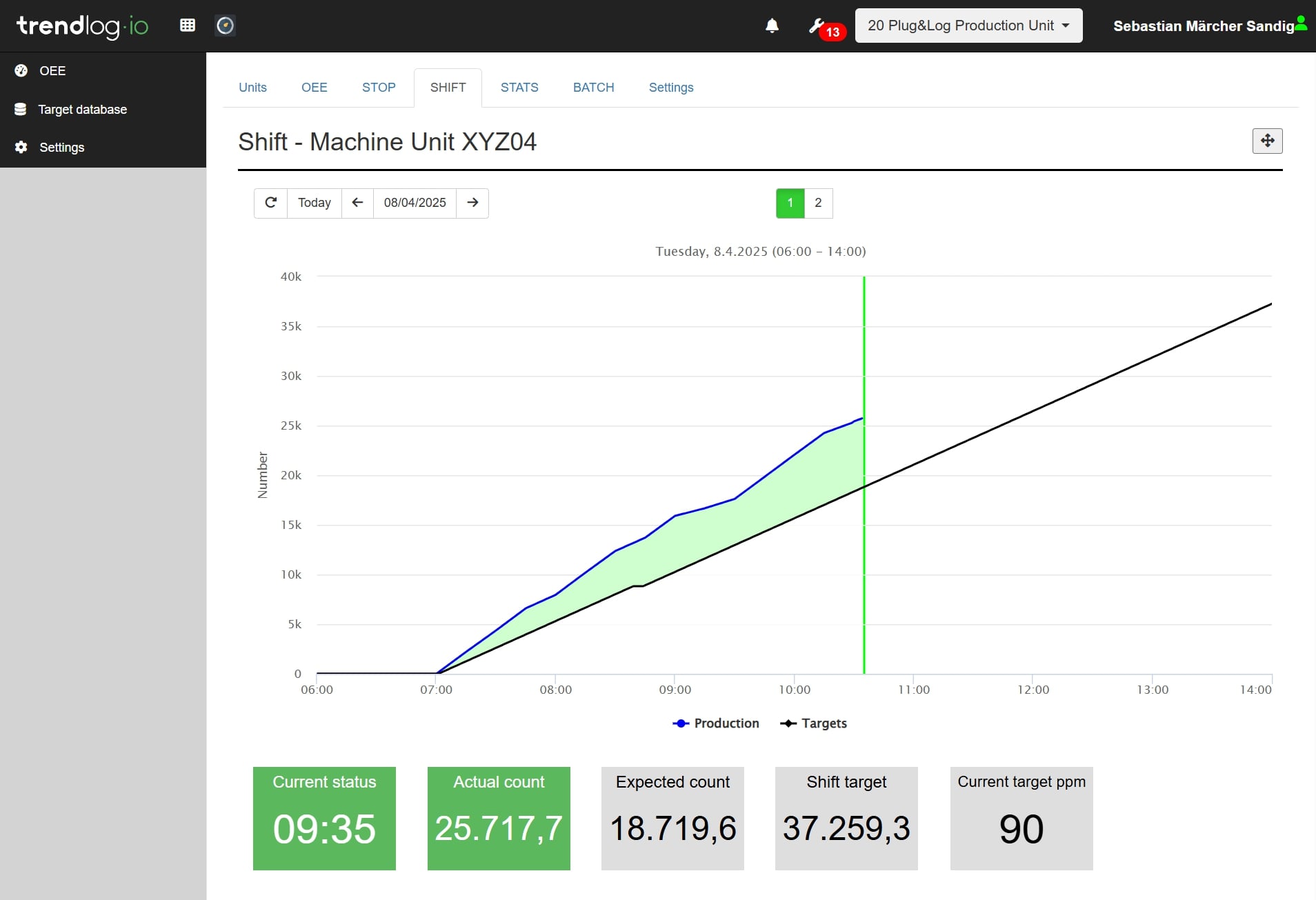1316x900 pixels.
Task: Refresh the shift chart
Action: (271, 203)
